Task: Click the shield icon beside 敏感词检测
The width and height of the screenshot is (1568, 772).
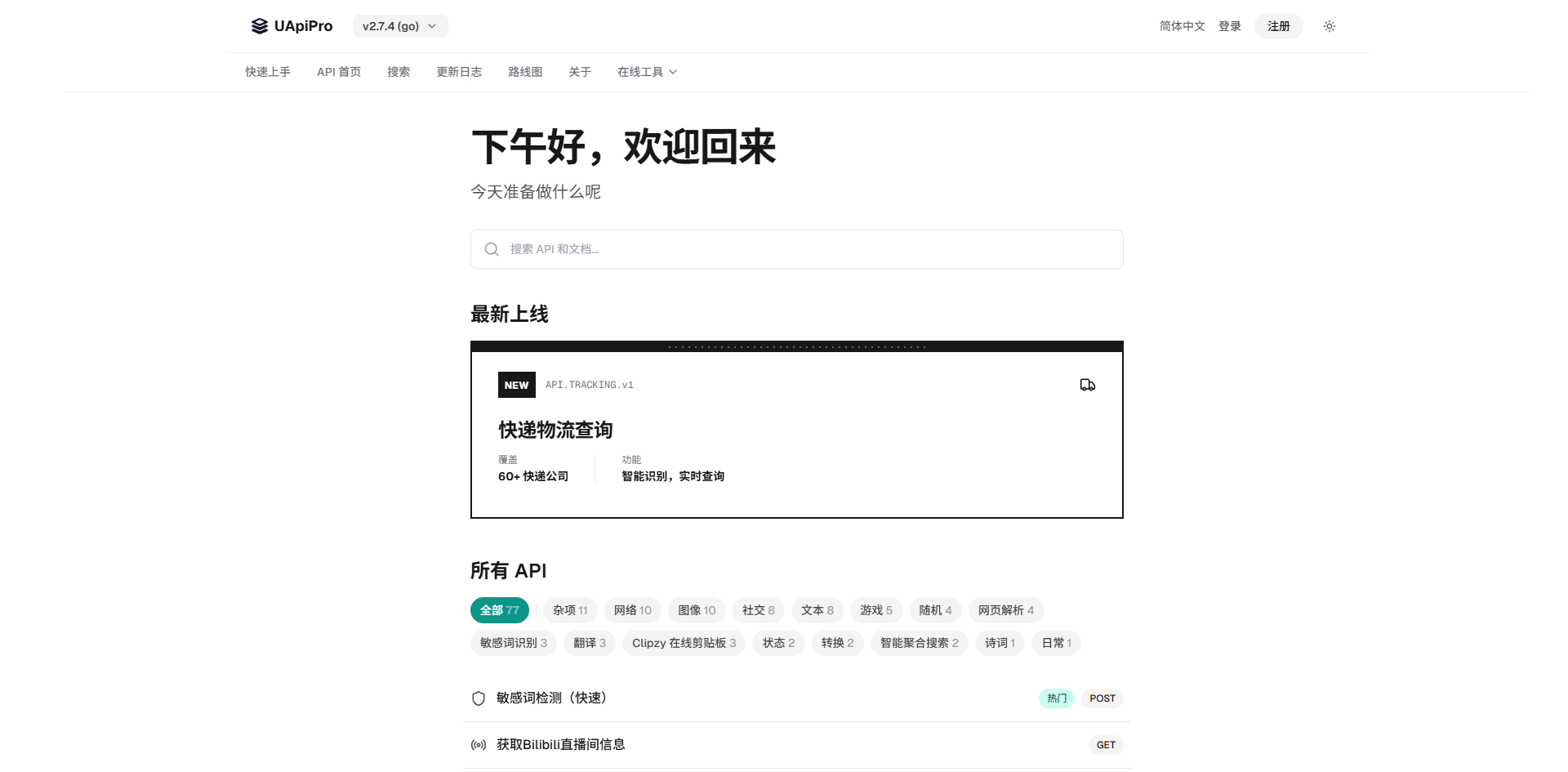Action: [x=479, y=698]
